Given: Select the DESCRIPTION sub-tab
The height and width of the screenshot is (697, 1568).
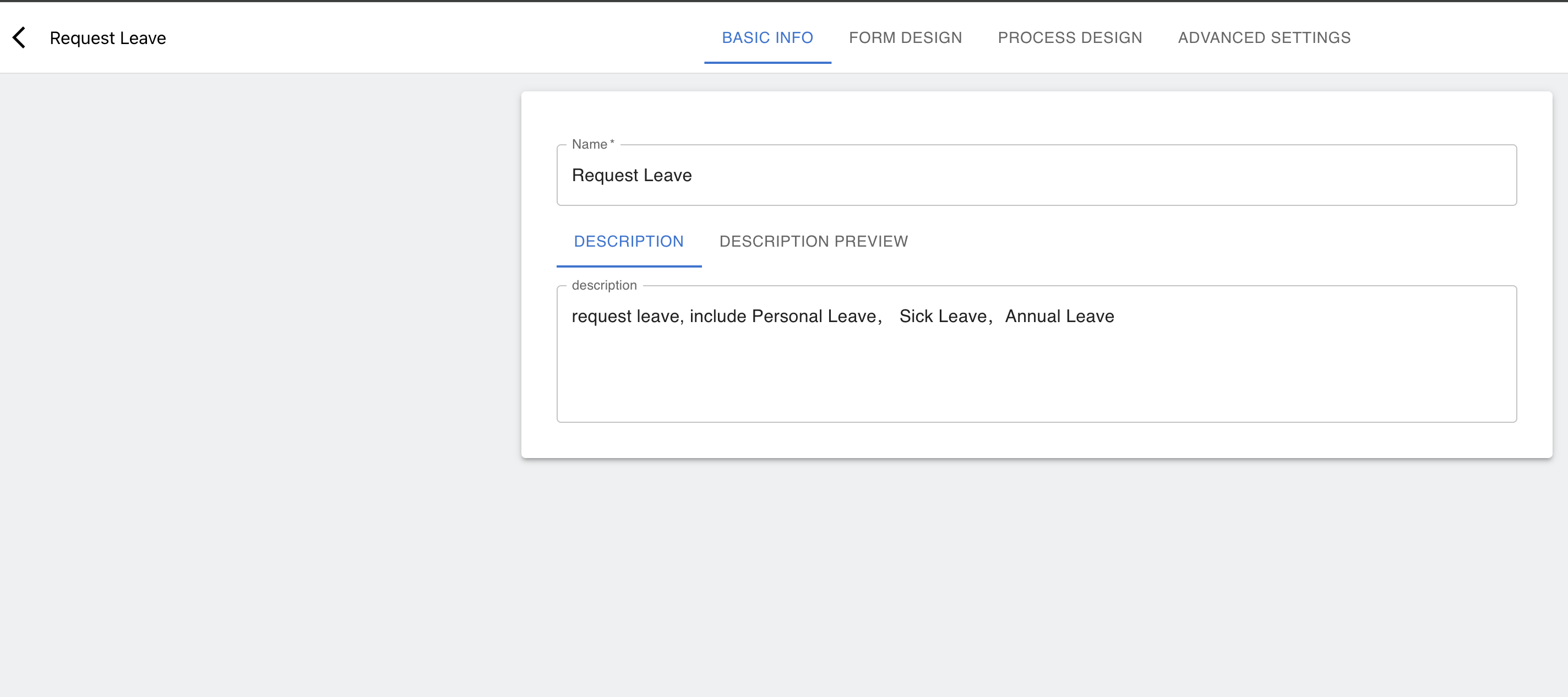Looking at the screenshot, I should [629, 242].
